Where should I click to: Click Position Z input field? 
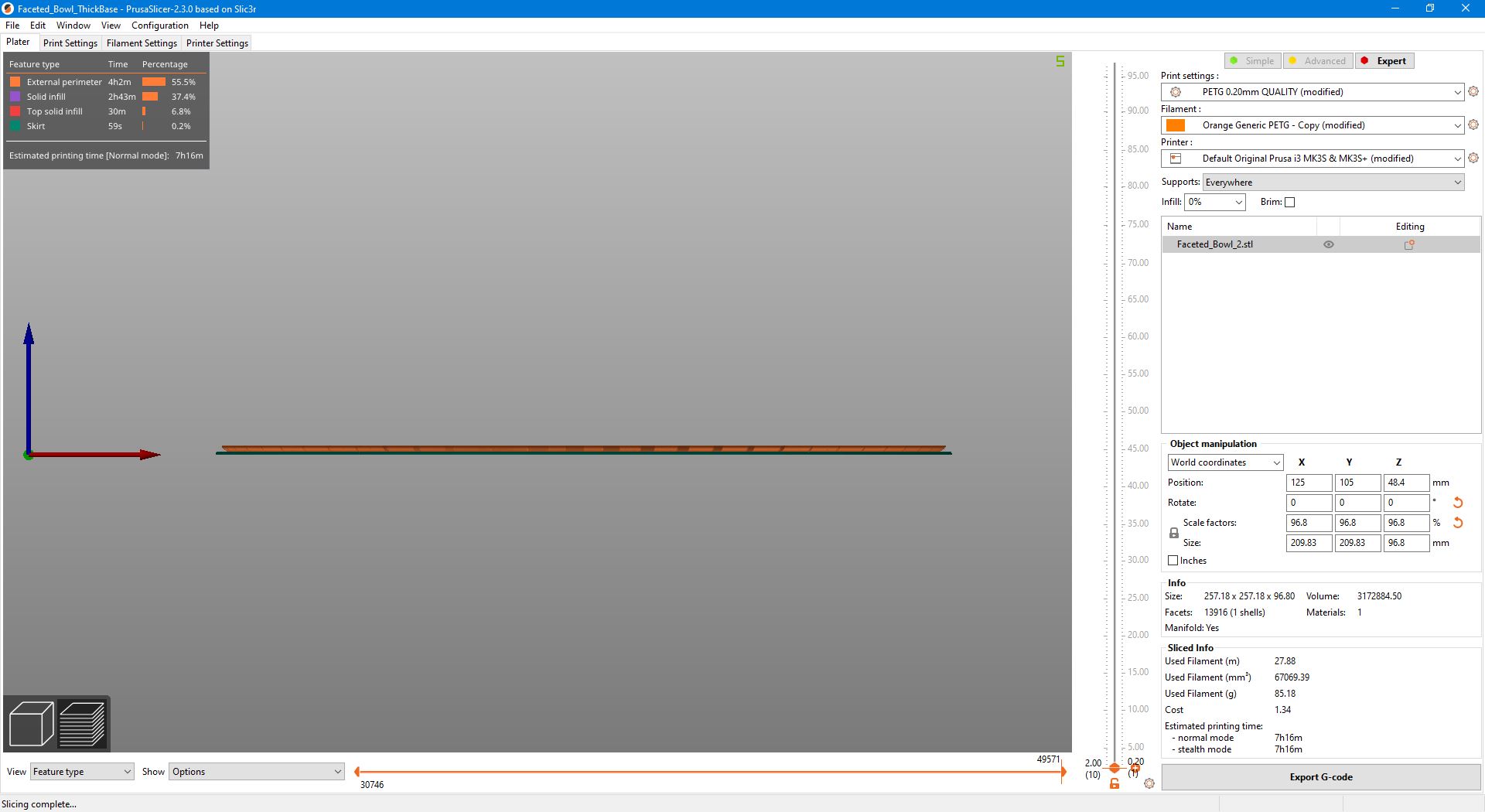pyautogui.click(x=1405, y=483)
